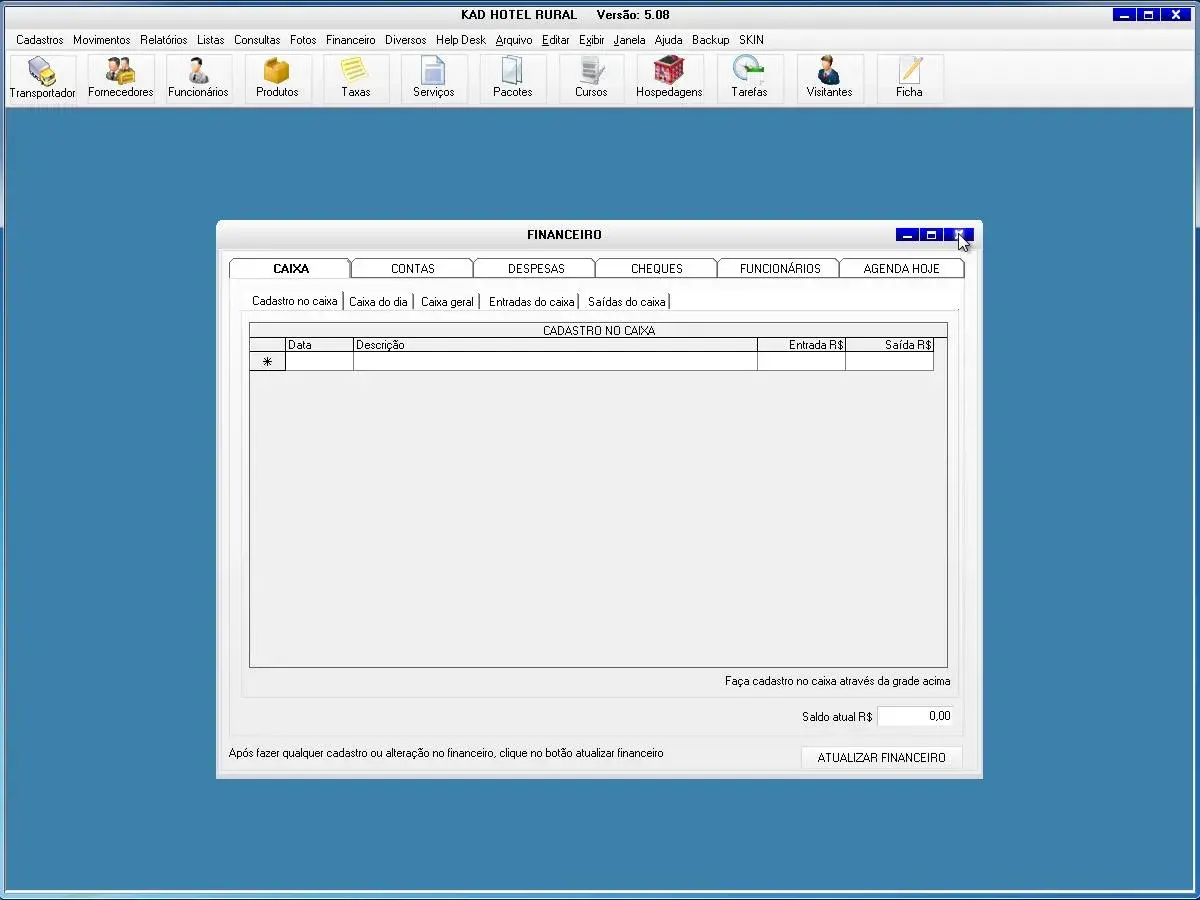Image resolution: width=1200 pixels, height=900 pixels.
Task: Open the Hospedagens building icon
Action: tap(669, 79)
